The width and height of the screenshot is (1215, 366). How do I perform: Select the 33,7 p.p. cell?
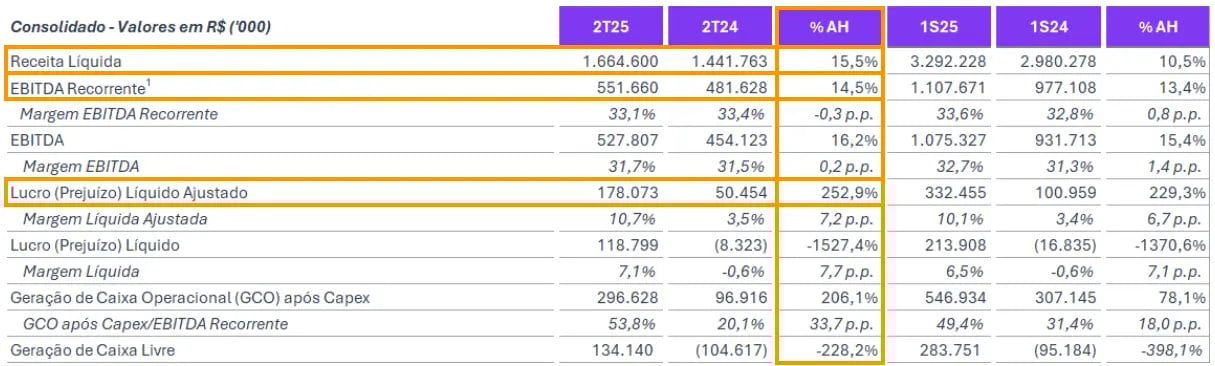(x=846, y=322)
